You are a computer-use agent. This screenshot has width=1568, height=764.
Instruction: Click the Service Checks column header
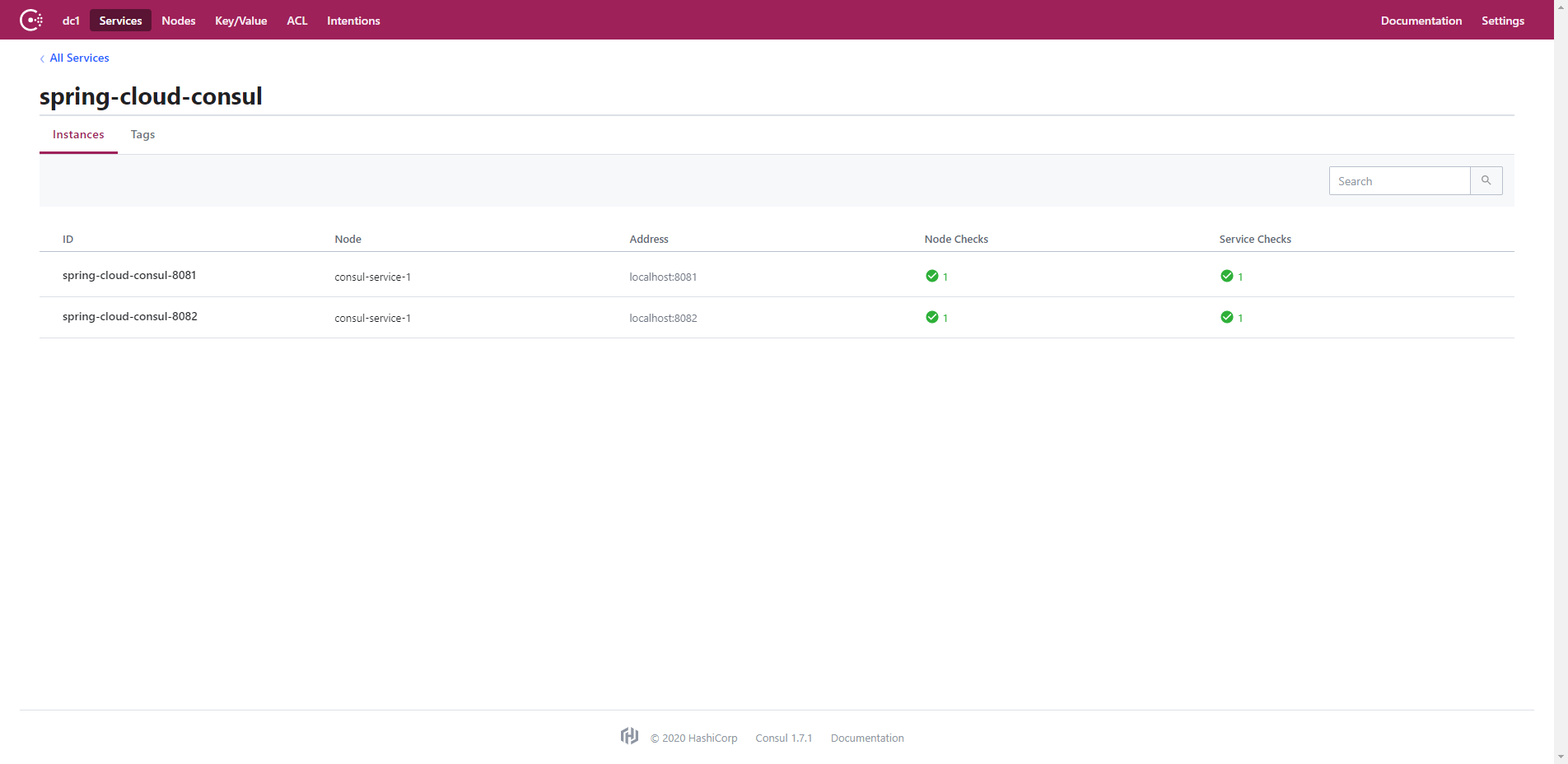pyautogui.click(x=1255, y=239)
